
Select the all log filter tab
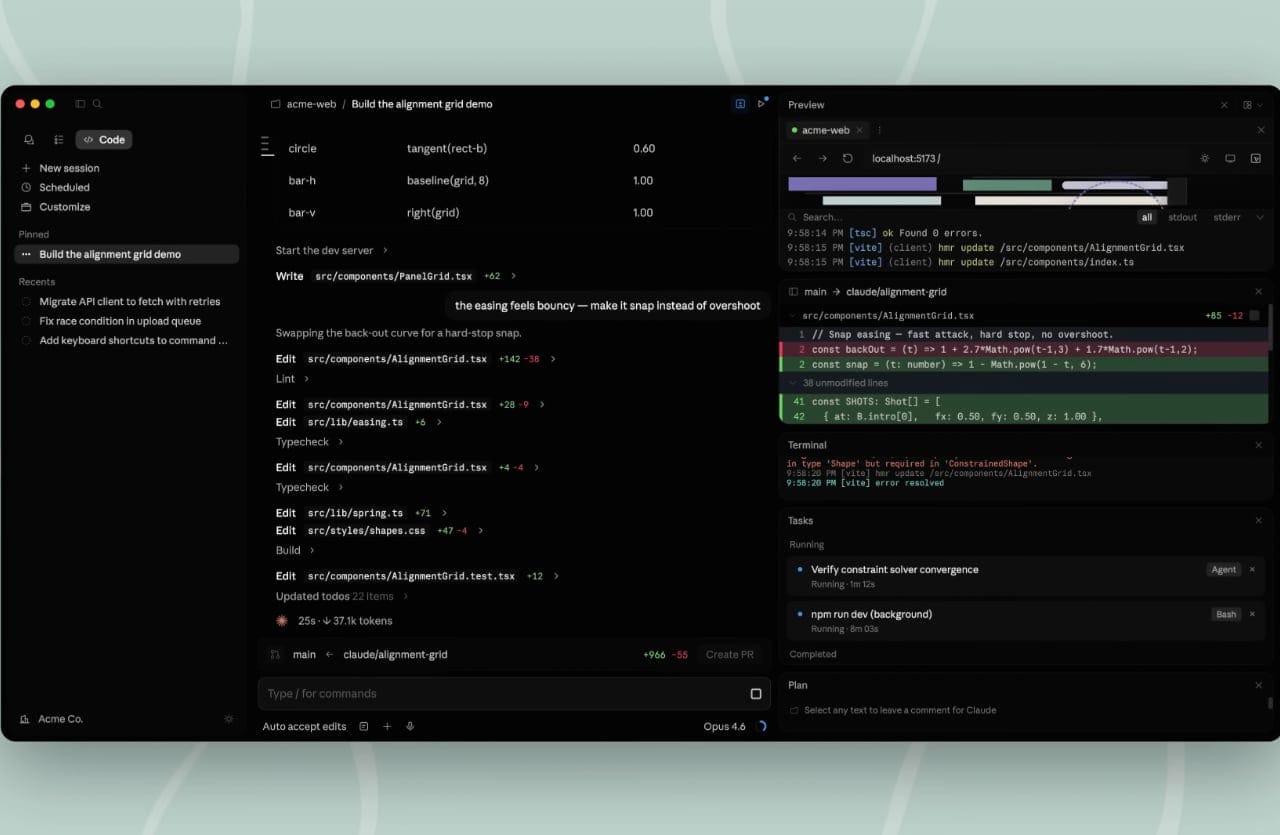pos(1146,216)
